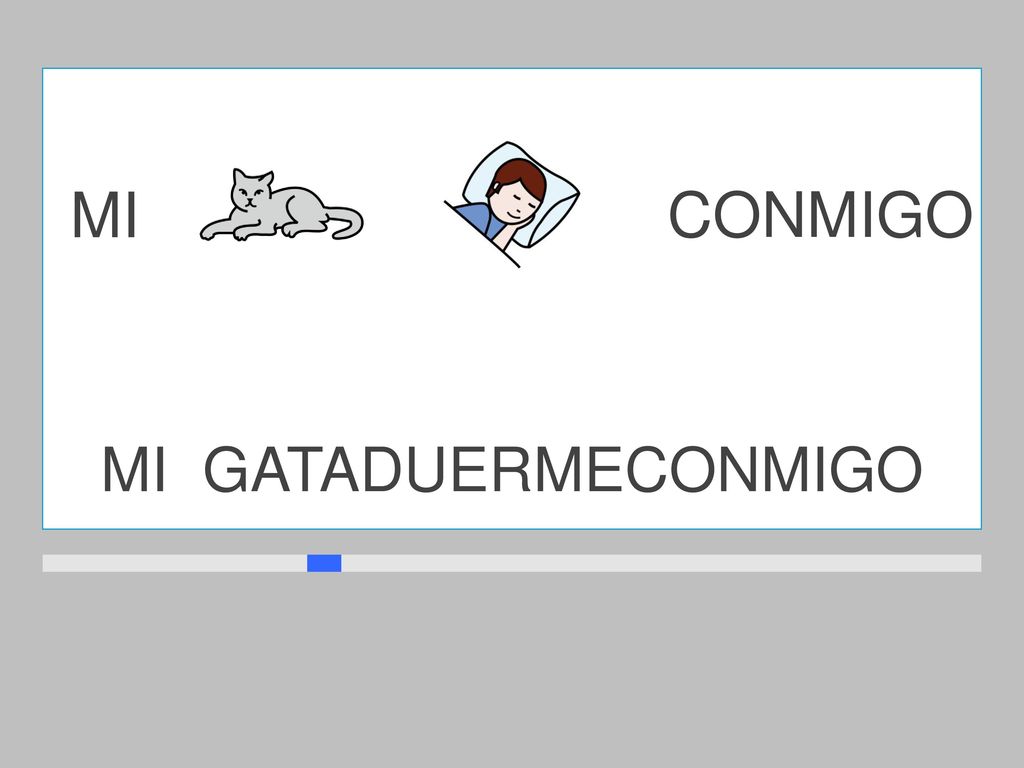Click the sleeping boy's face
Image resolution: width=1024 pixels, height=768 pixels.
pos(516,202)
